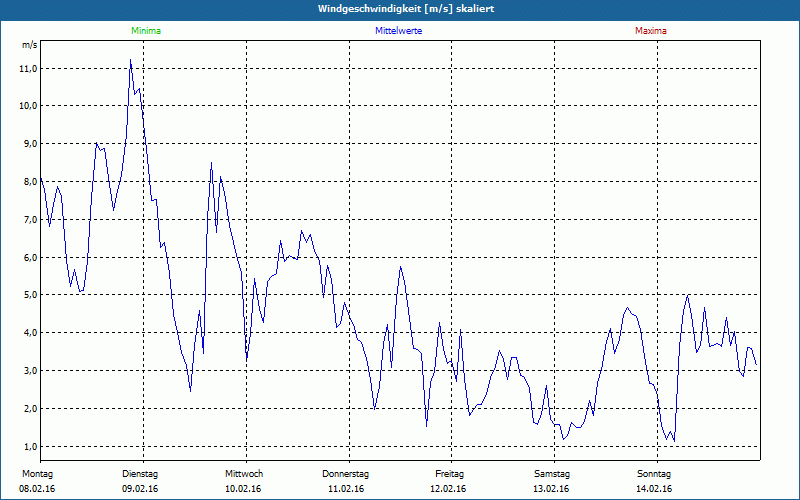Click the date 11.02.16
Image resolution: width=800 pixels, height=500 pixels.
(x=346, y=489)
